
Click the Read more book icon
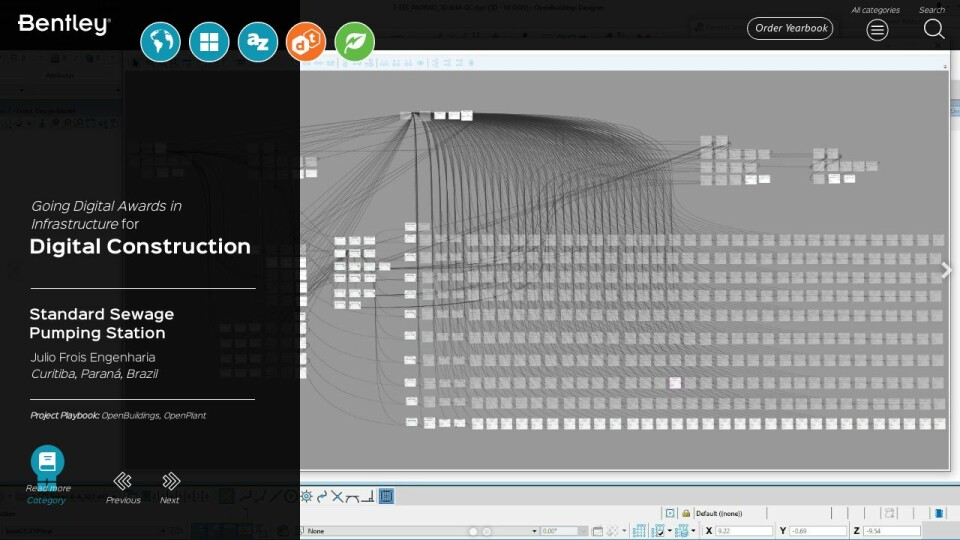47,462
